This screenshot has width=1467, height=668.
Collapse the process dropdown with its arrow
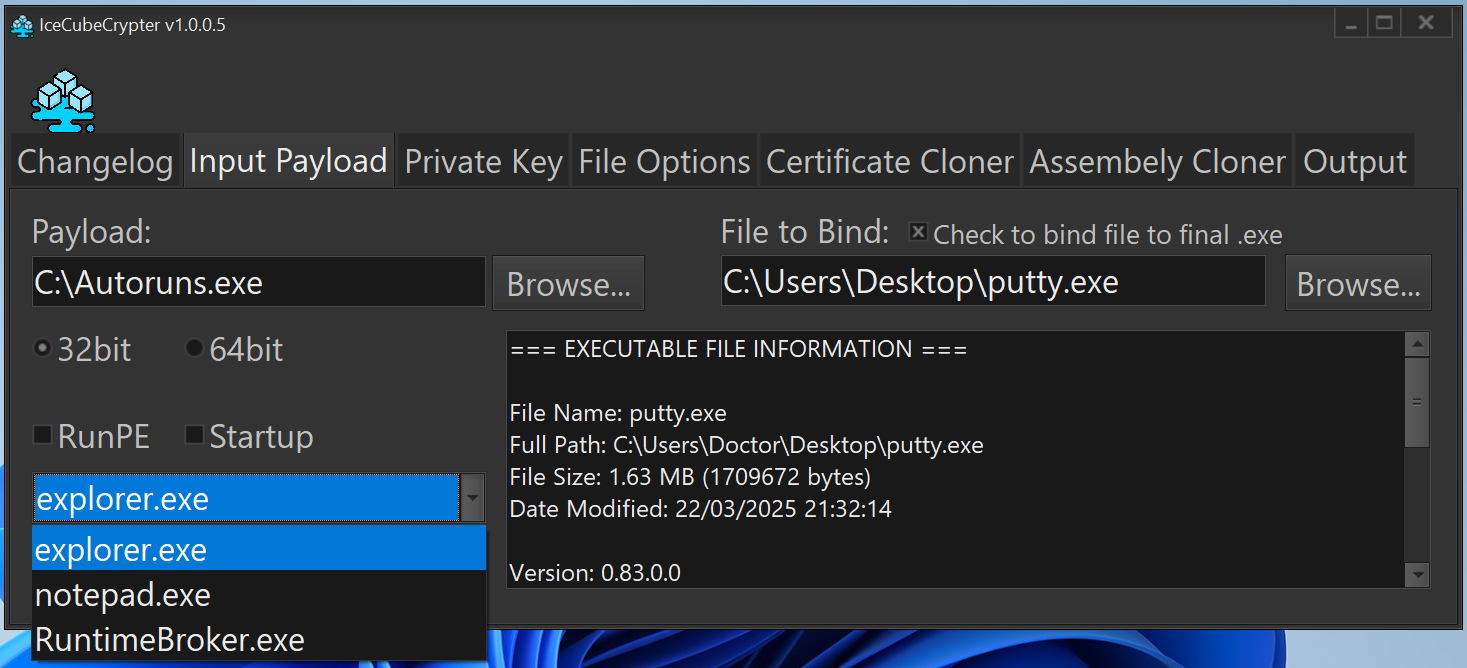click(473, 497)
